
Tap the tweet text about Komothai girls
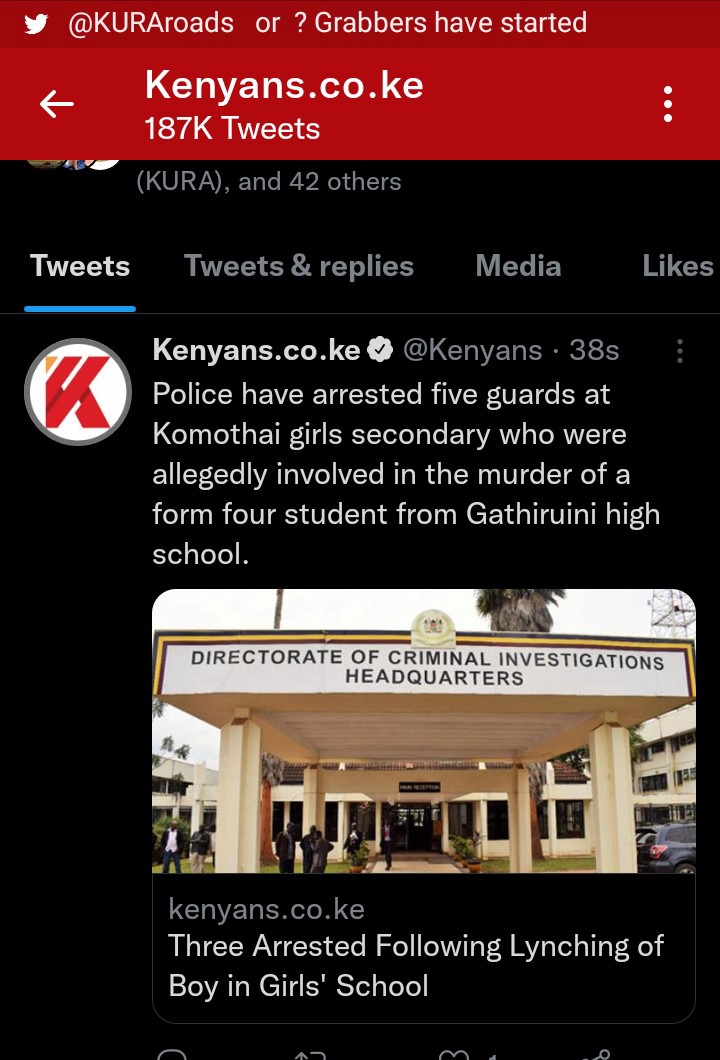[406, 474]
